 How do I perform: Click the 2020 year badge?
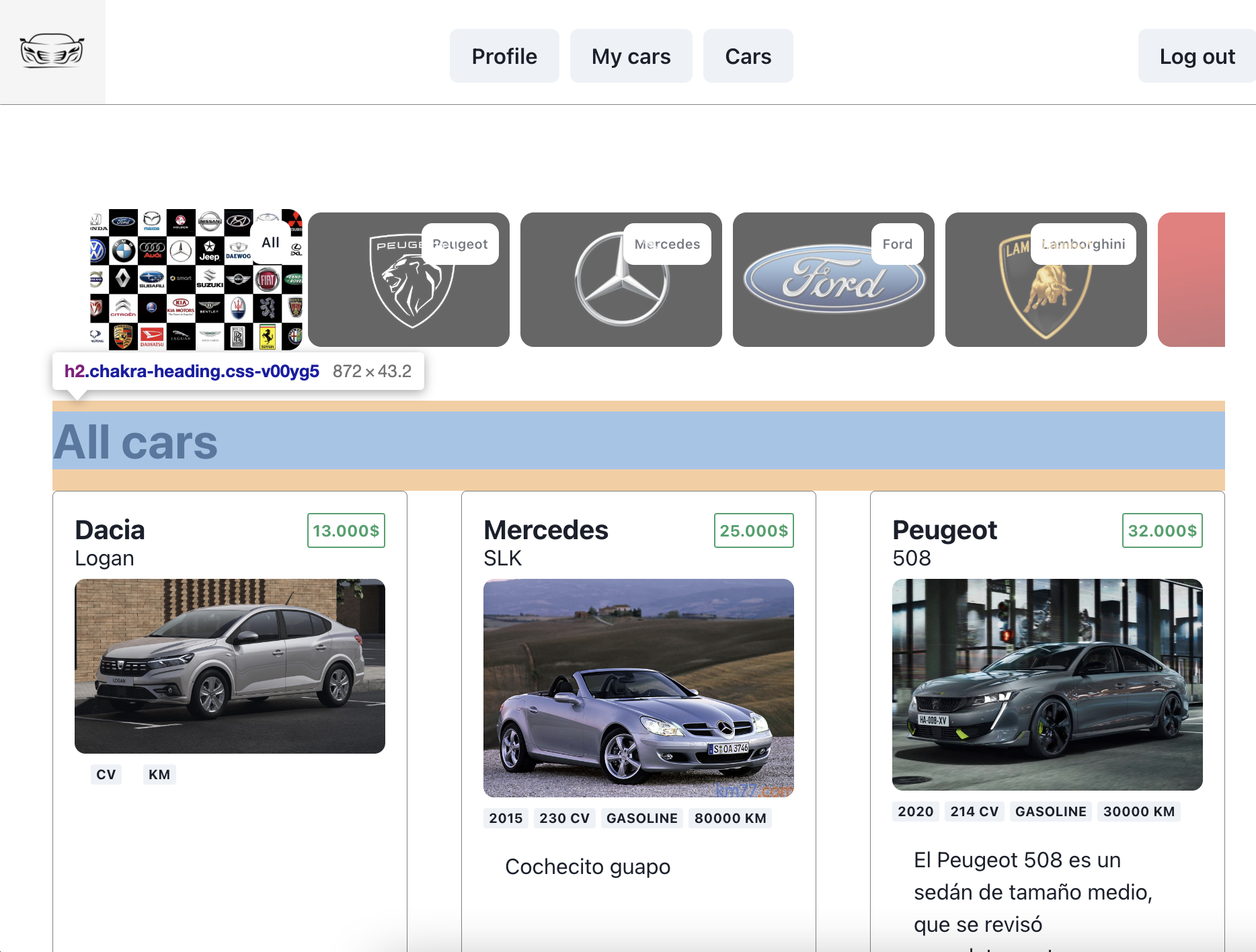[x=916, y=811]
